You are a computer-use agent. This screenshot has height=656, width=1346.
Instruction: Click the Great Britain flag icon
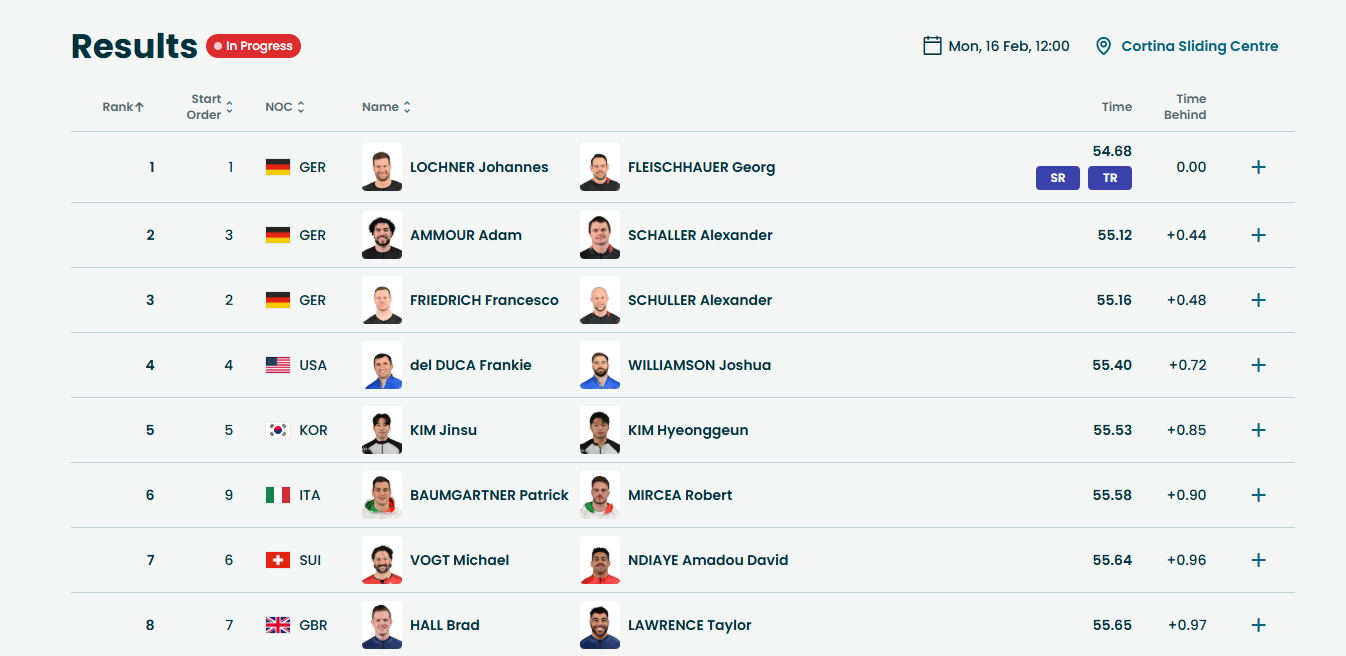277,625
